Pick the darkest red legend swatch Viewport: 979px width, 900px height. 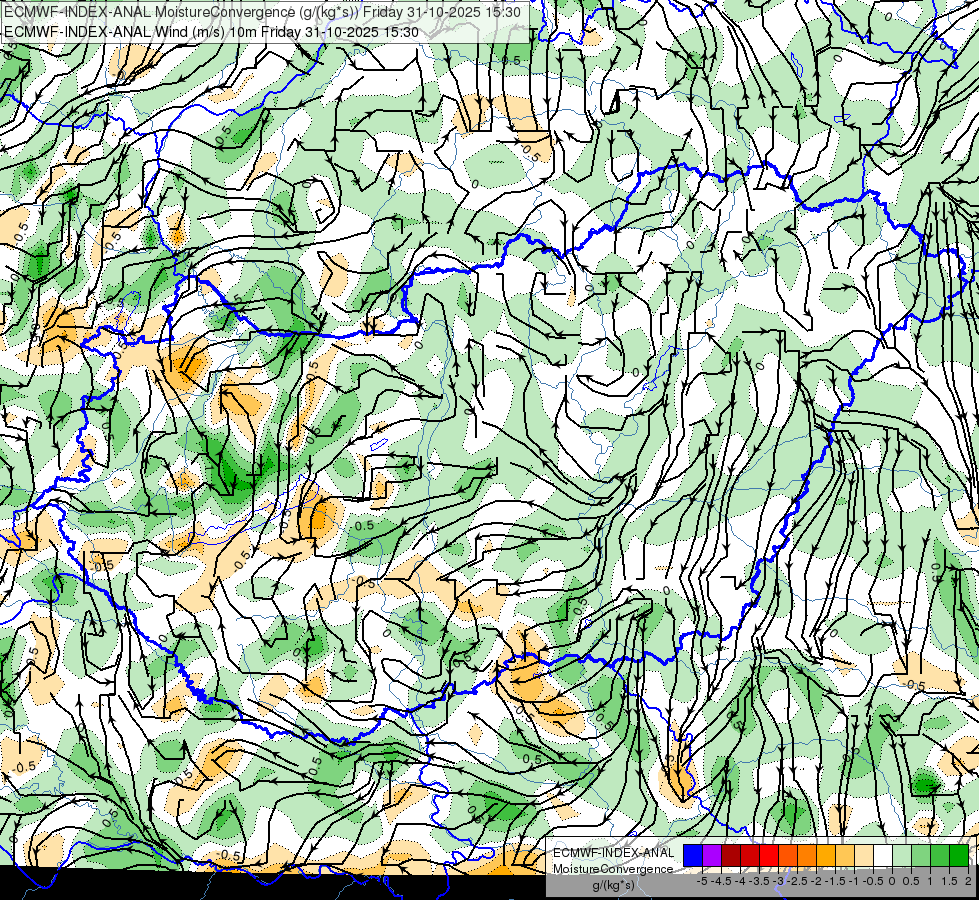click(x=731, y=856)
